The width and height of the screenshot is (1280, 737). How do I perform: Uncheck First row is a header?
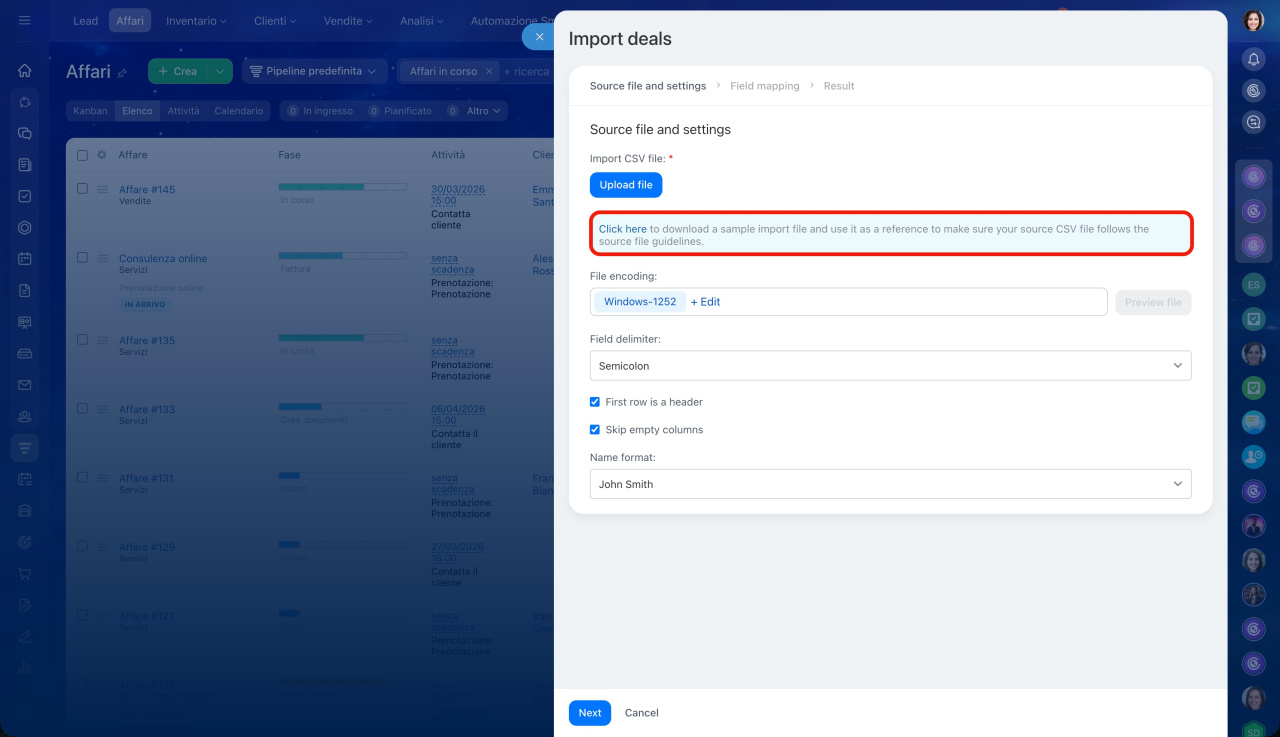click(595, 402)
